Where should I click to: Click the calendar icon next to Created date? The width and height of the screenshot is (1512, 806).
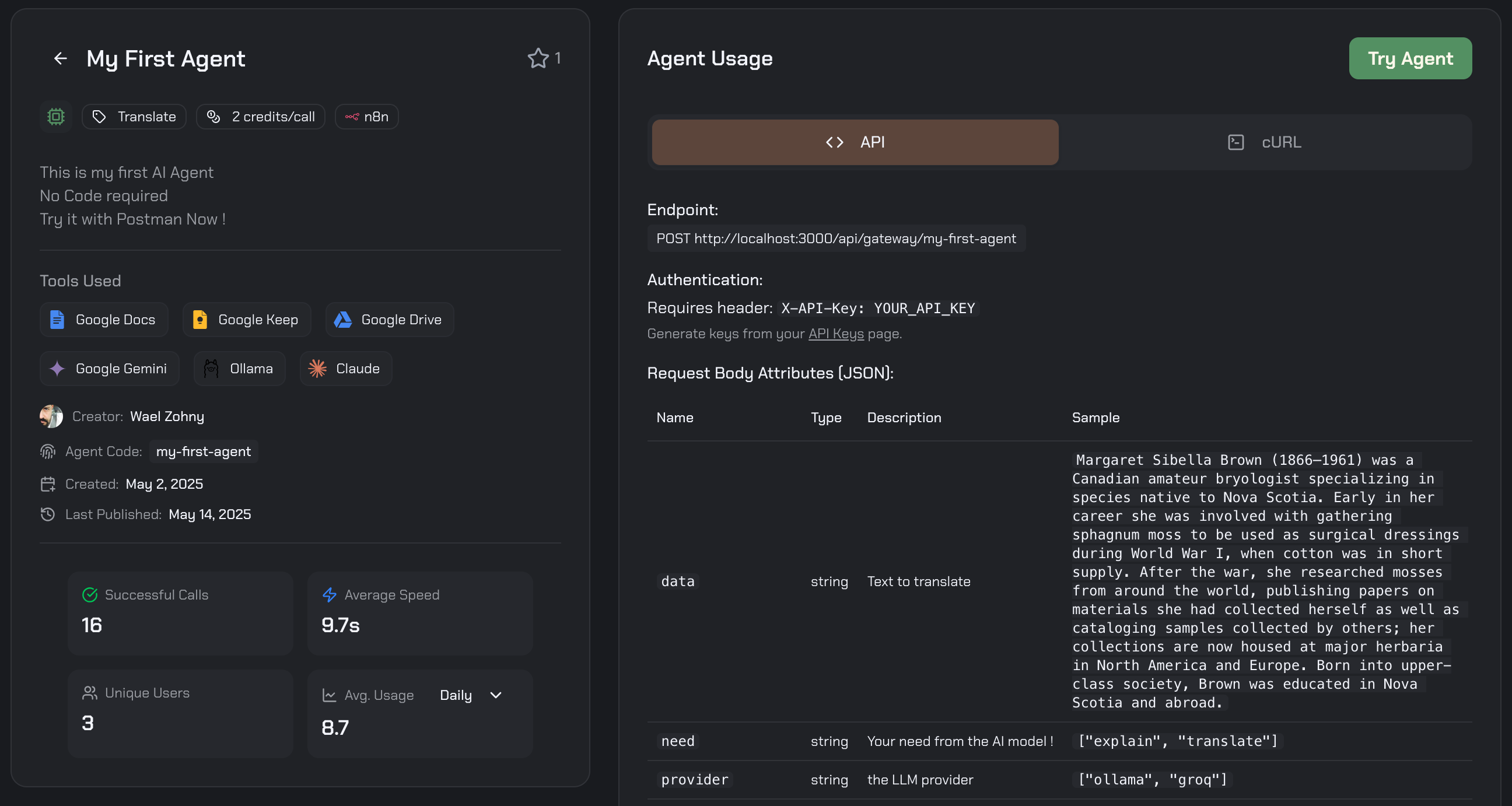tap(48, 483)
